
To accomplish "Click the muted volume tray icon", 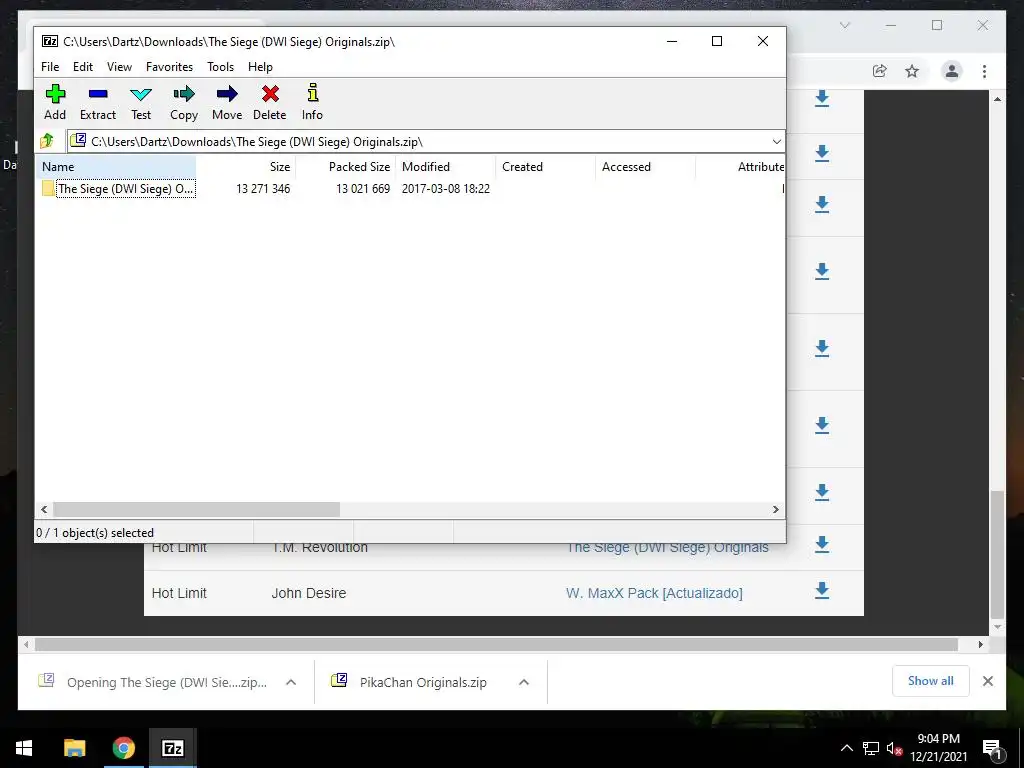I will pyautogui.click(x=894, y=748).
